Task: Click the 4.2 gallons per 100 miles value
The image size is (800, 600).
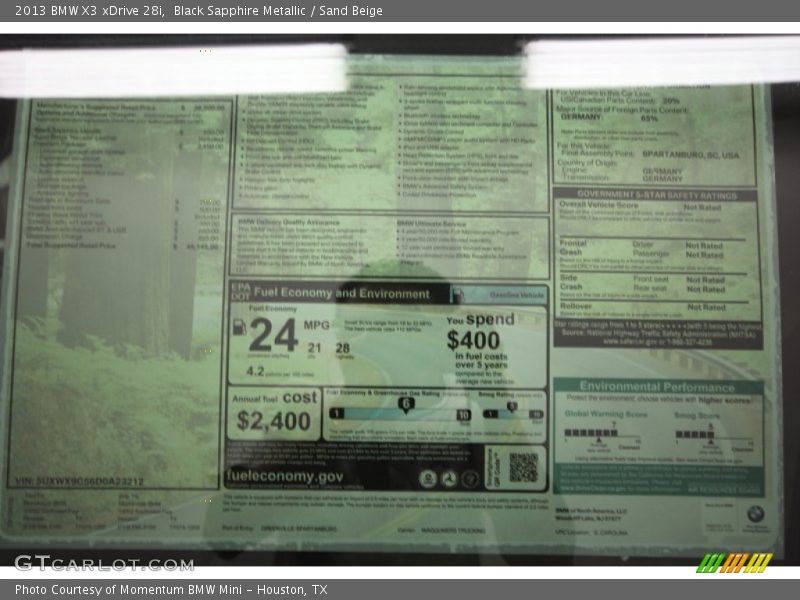Action: coord(255,371)
